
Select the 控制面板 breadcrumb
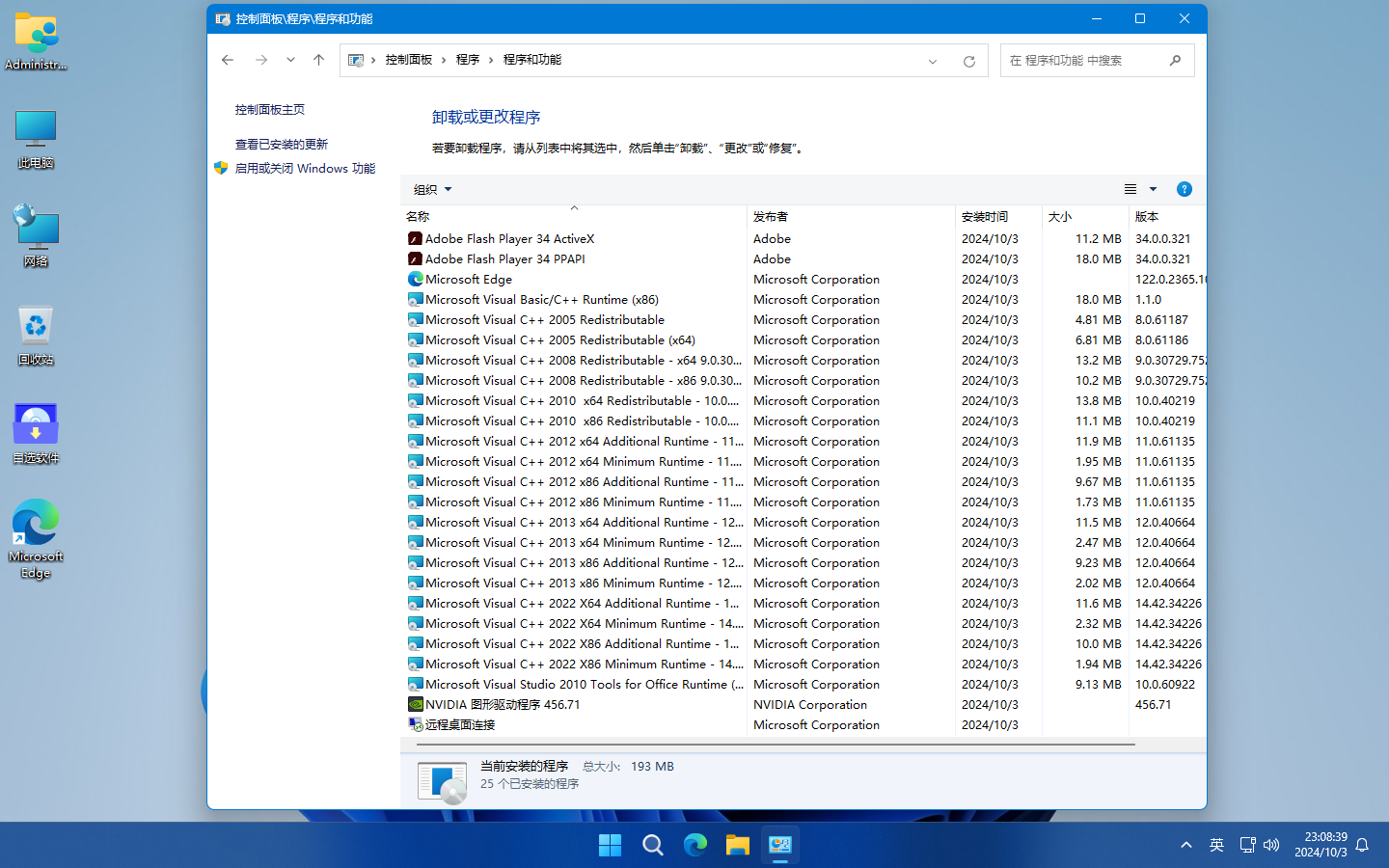click(409, 60)
